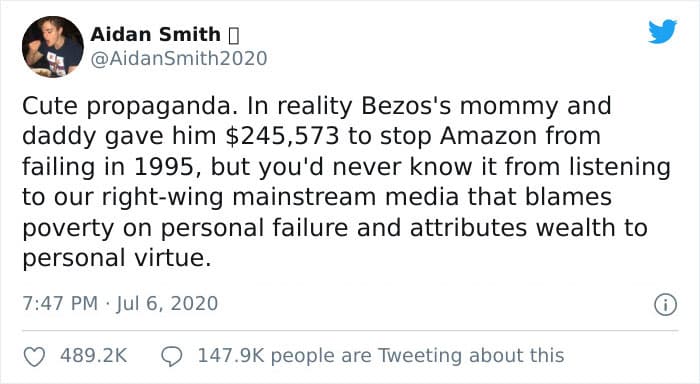Click the divider line above the like count

pyautogui.click(x=350, y=331)
